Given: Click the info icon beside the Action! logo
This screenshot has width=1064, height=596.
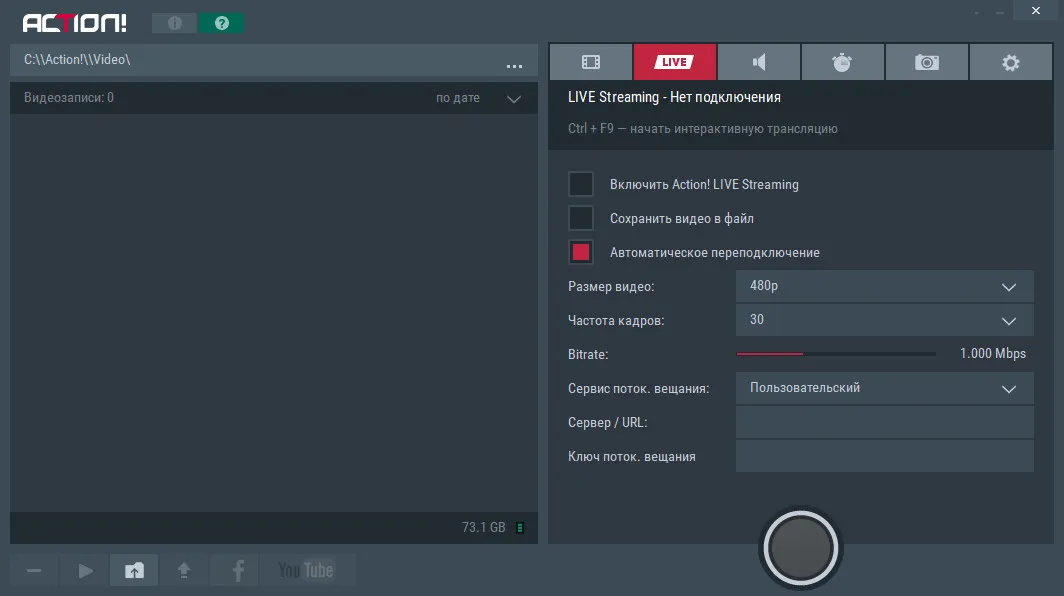Looking at the screenshot, I should tap(174, 23).
